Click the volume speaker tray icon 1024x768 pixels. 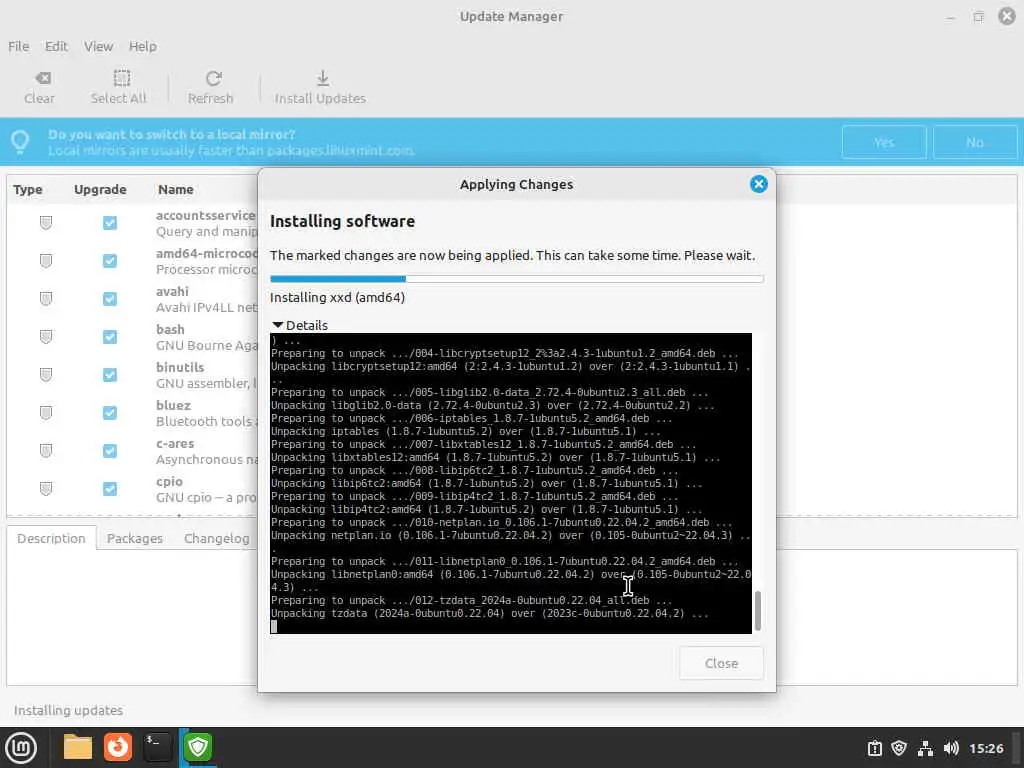click(951, 748)
